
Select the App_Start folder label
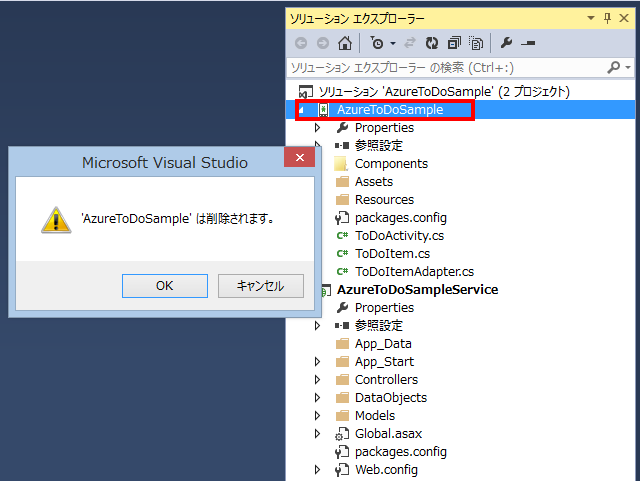(x=384, y=362)
